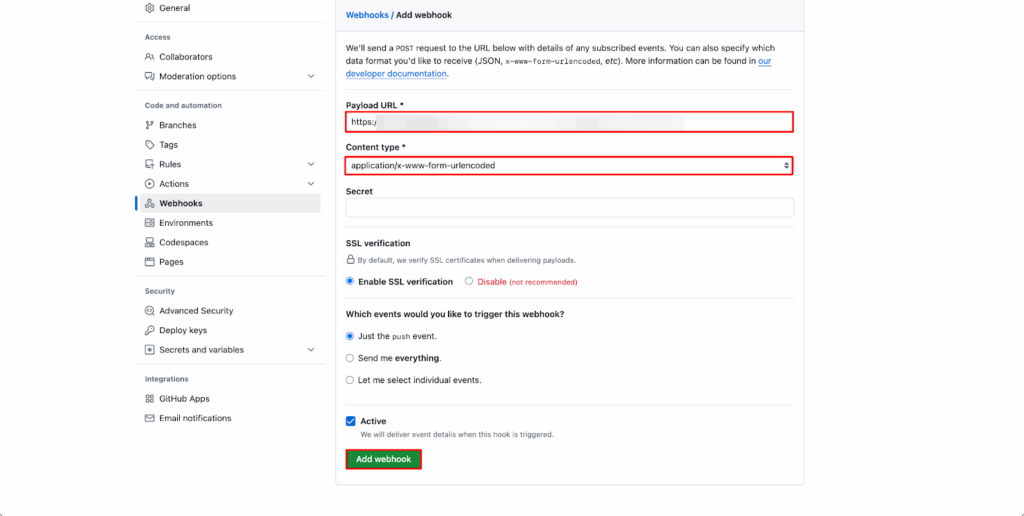Screen dimensions: 1024x516
Task: Open the Pages settings menu item
Action: point(171,262)
